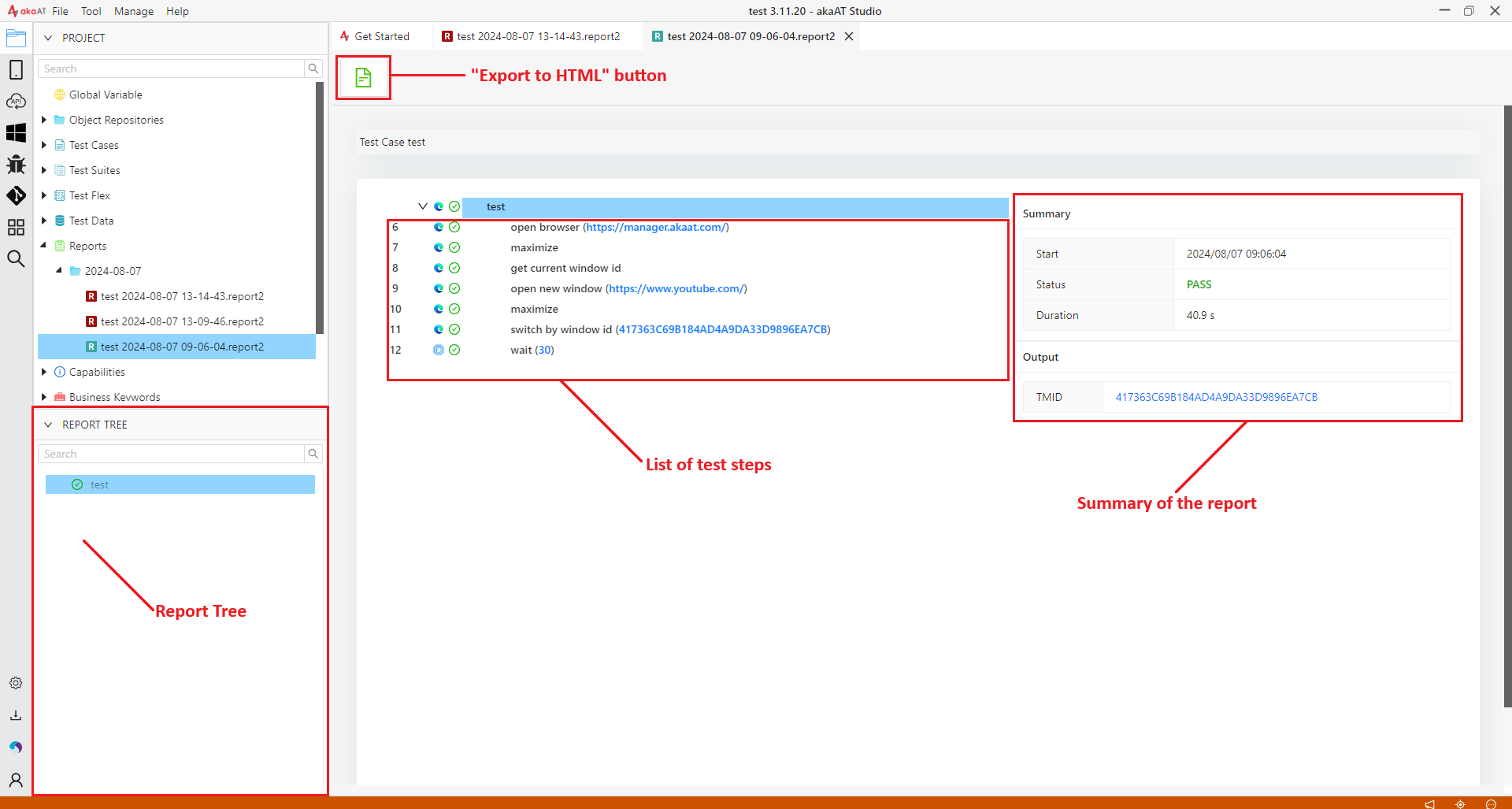Select test 2024-08-07 09-06-04.report2 in tree
1512x809 pixels.
177,347
